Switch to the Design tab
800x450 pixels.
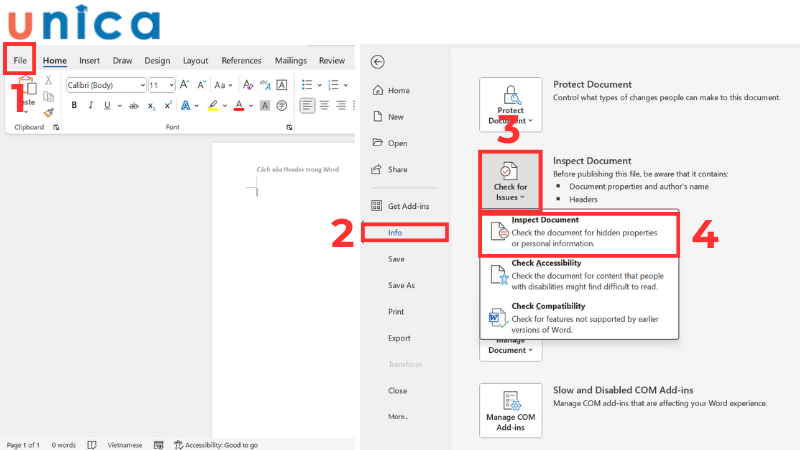pos(157,60)
